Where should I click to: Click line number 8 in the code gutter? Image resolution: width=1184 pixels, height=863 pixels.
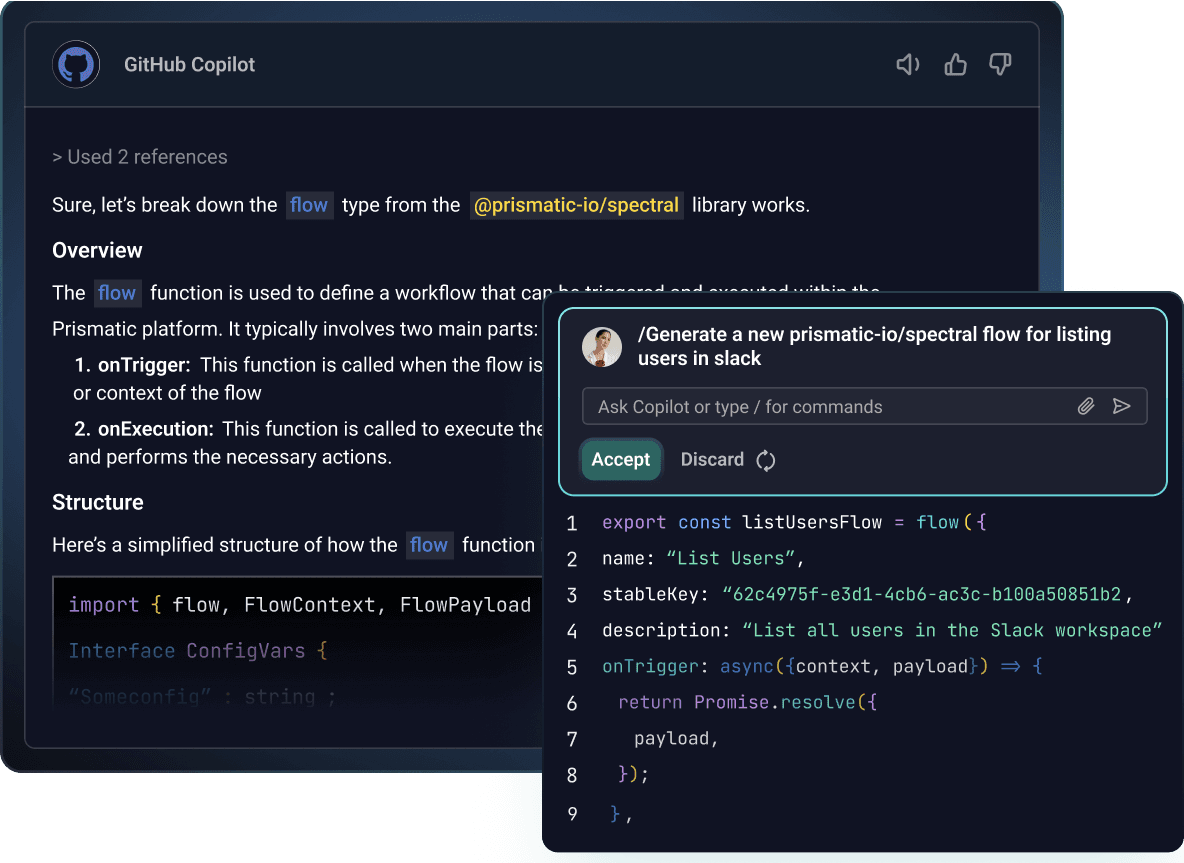coord(572,775)
